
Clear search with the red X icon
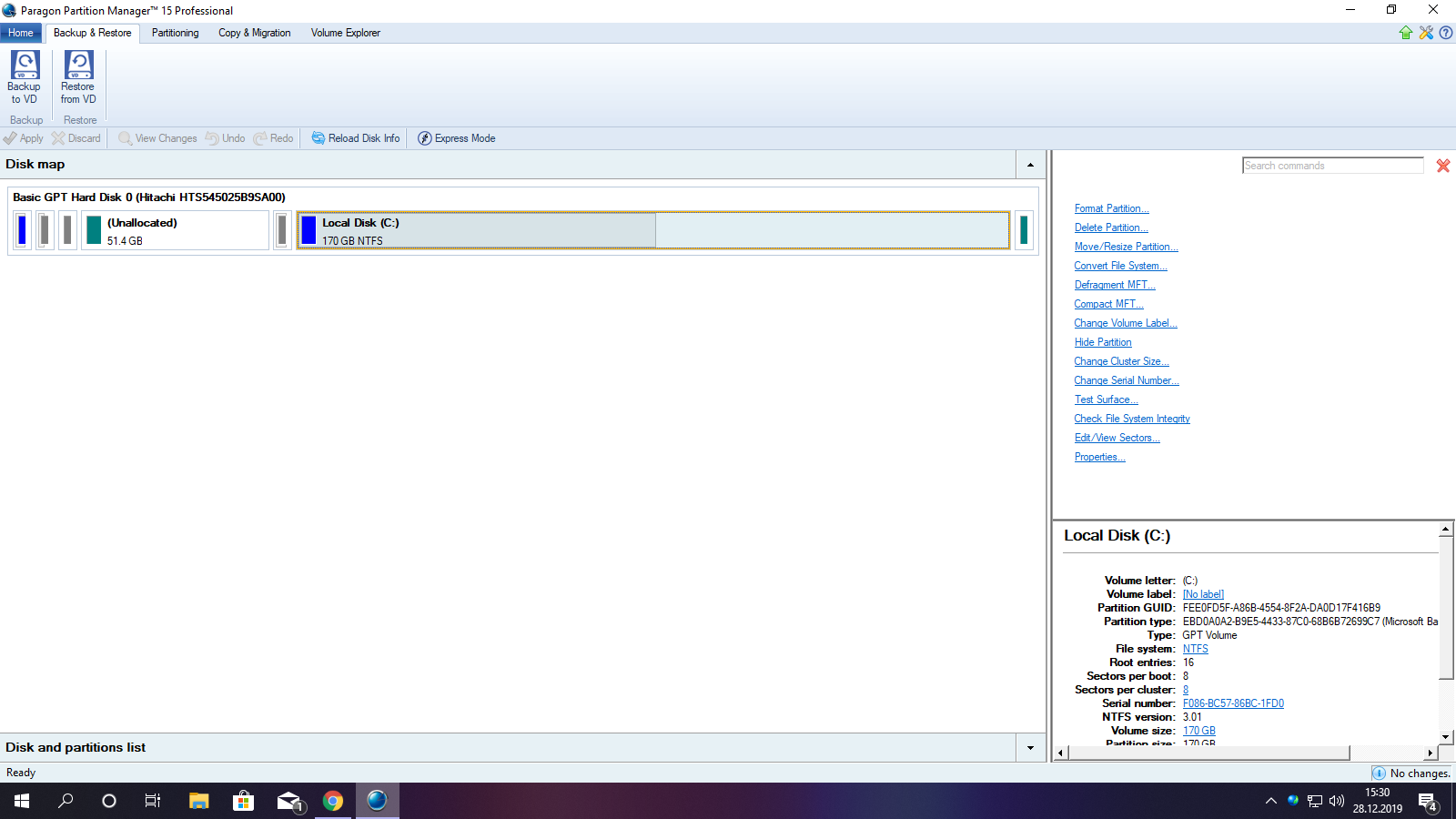[x=1443, y=166]
